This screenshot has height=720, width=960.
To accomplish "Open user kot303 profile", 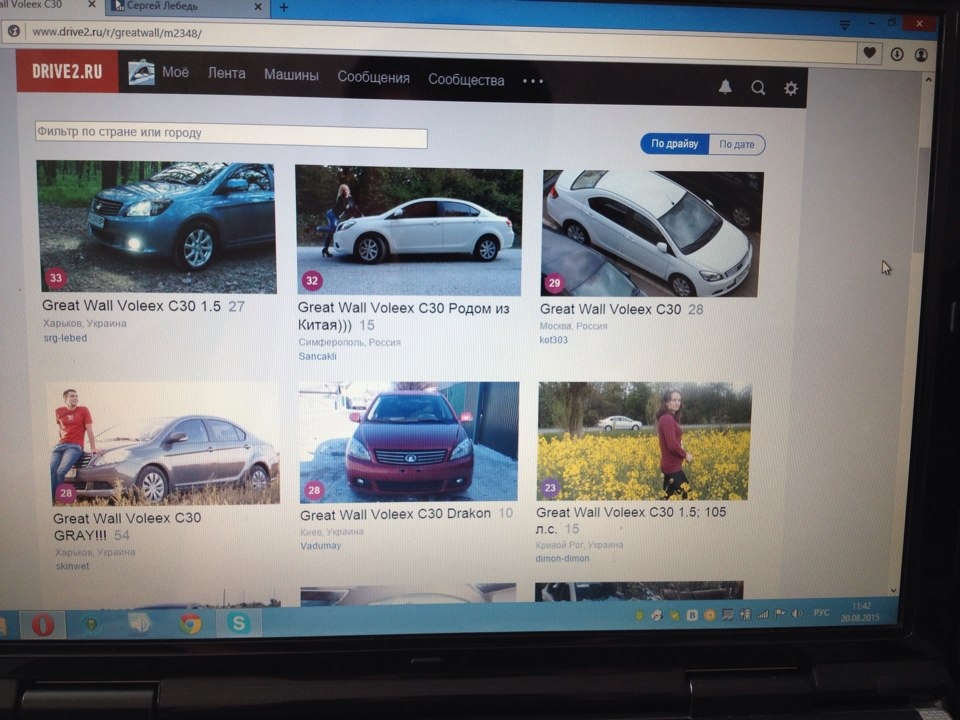I will tap(553, 340).
